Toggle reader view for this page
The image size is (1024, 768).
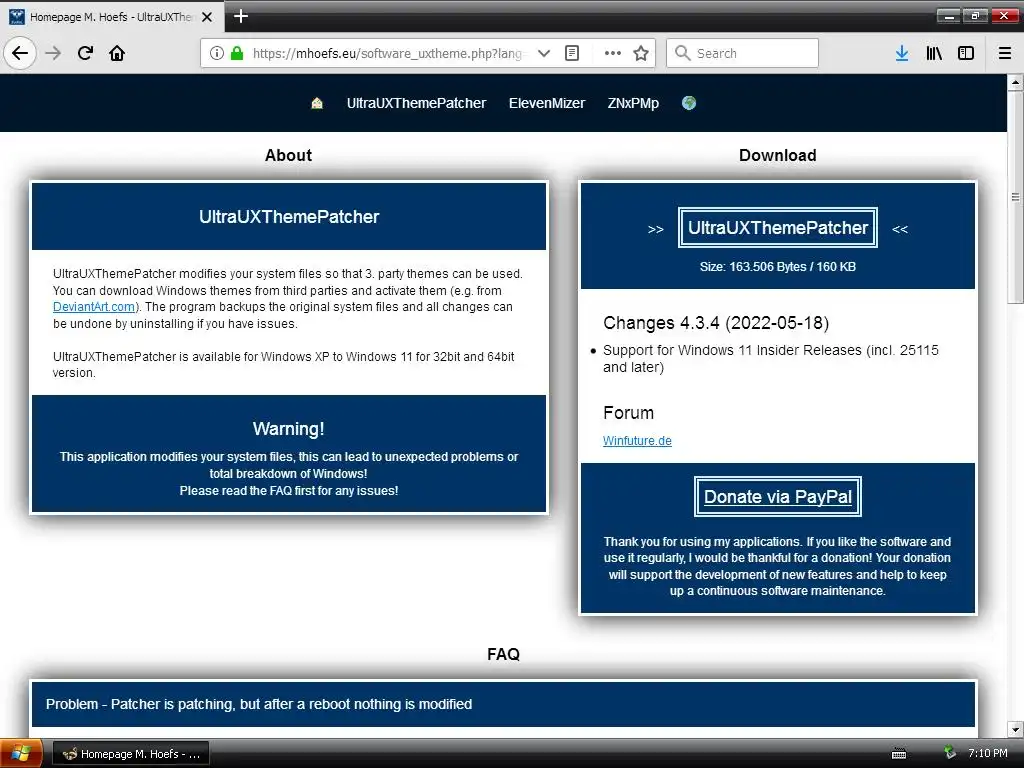[572, 53]
